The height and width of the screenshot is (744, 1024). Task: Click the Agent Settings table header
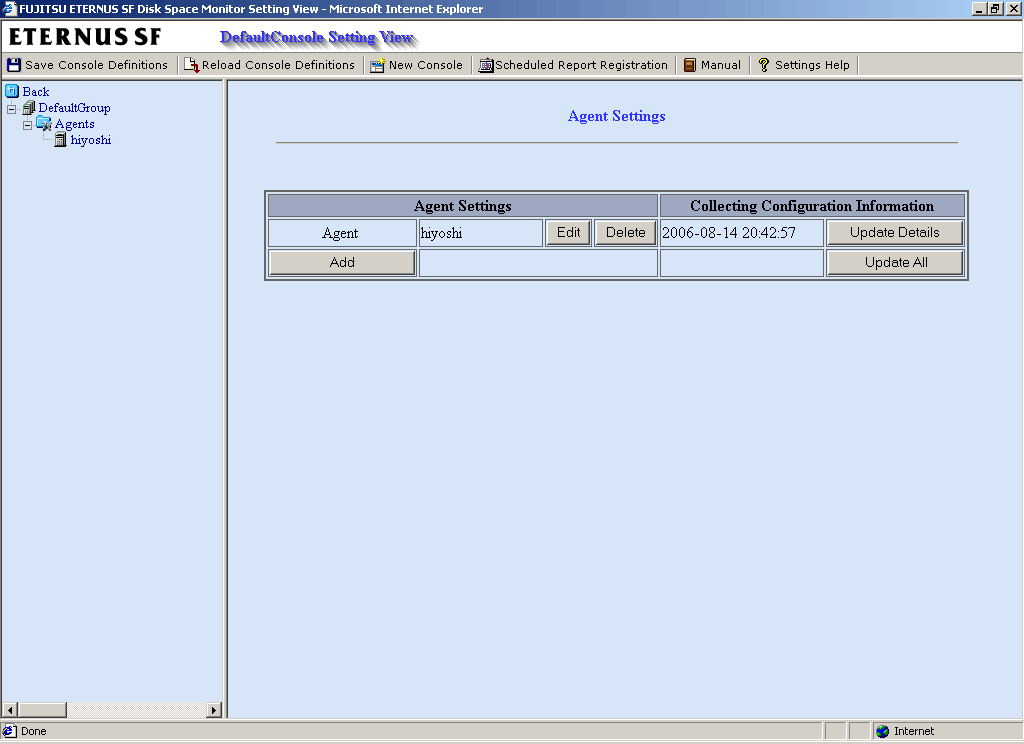pos(462,206)
